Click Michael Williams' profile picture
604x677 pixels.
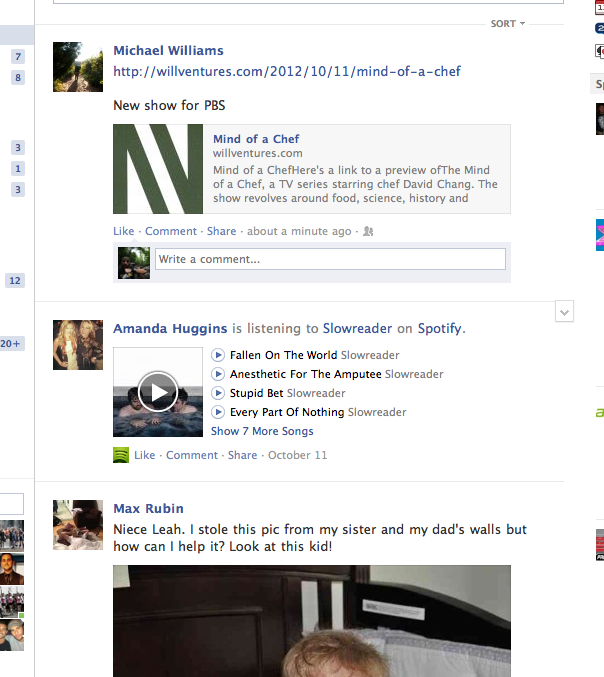[x=78, y=67]
